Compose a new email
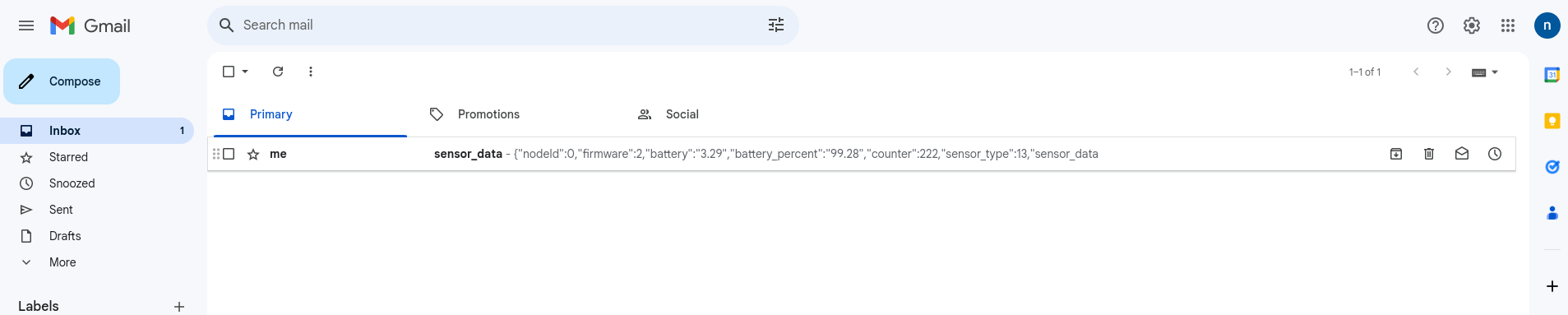Image resolution: width=1568 pixels, height=315 pixels. (62, 81)
